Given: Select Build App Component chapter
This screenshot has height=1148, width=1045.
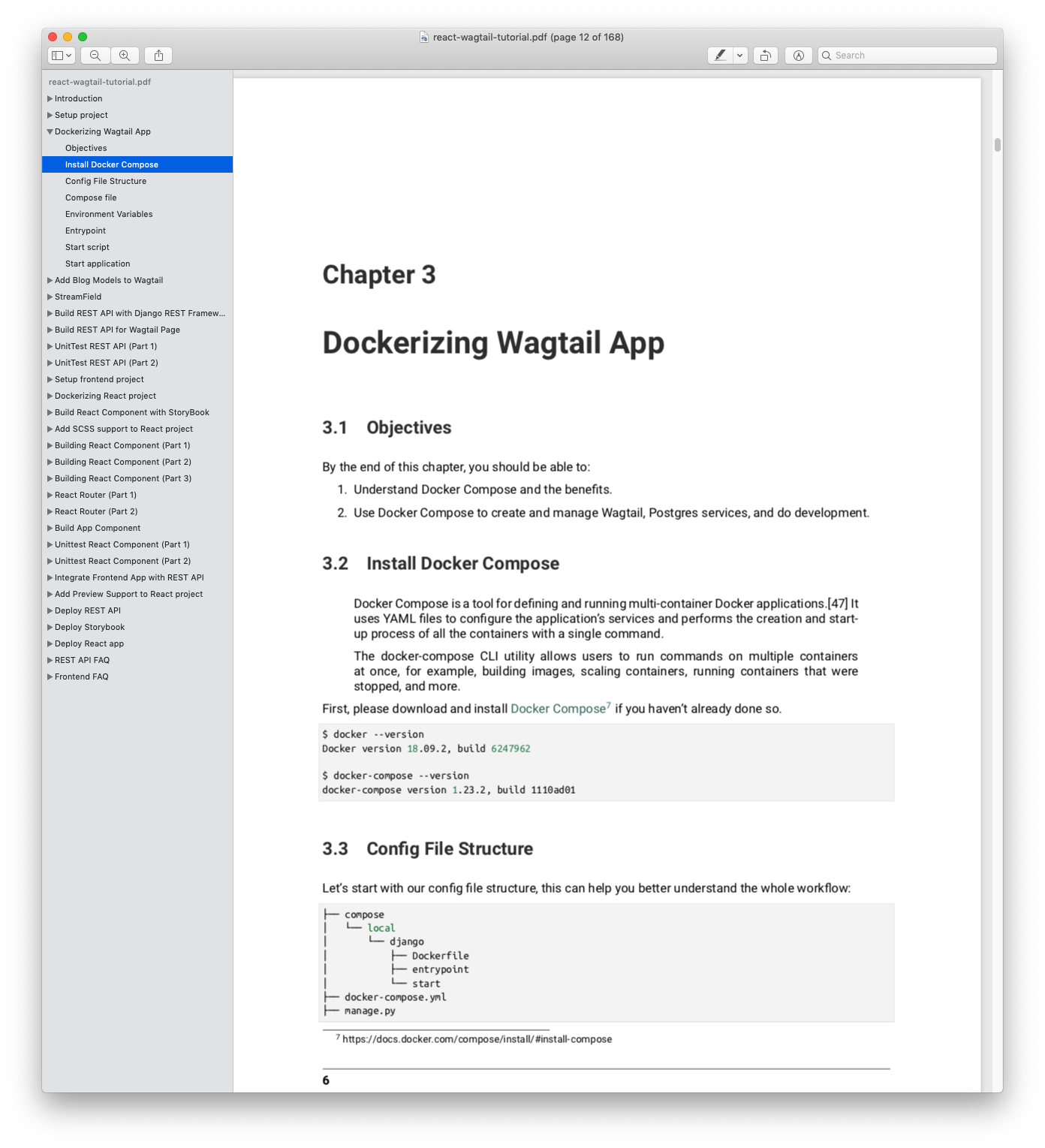Looking at the screenshot, I should point(137,528).
